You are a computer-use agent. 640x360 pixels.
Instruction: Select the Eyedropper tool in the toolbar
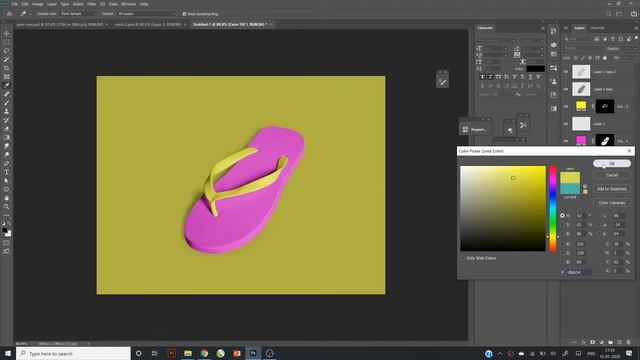pos(7,85)
